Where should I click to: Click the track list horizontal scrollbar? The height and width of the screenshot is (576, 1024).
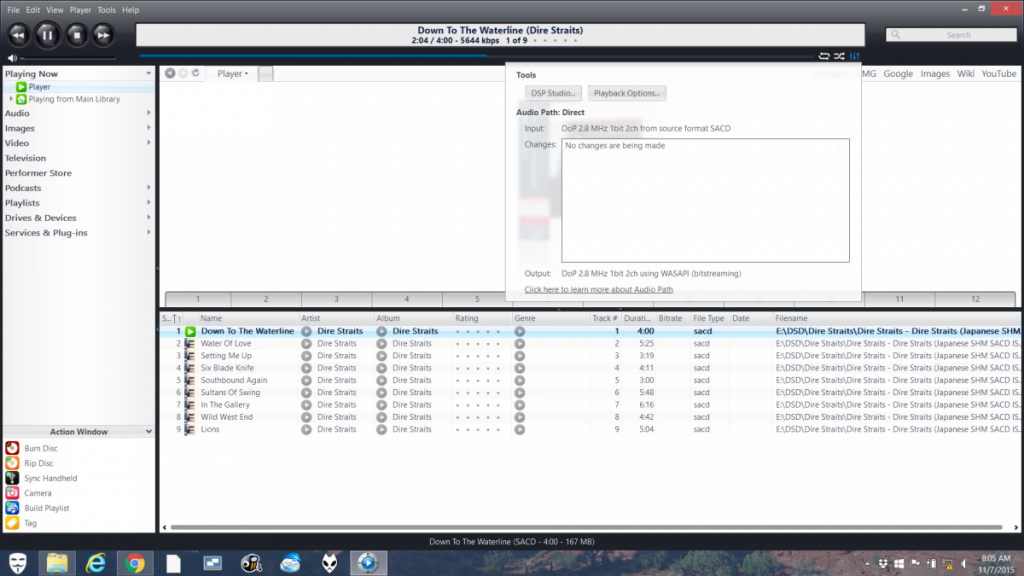click(x=586, y=528)
